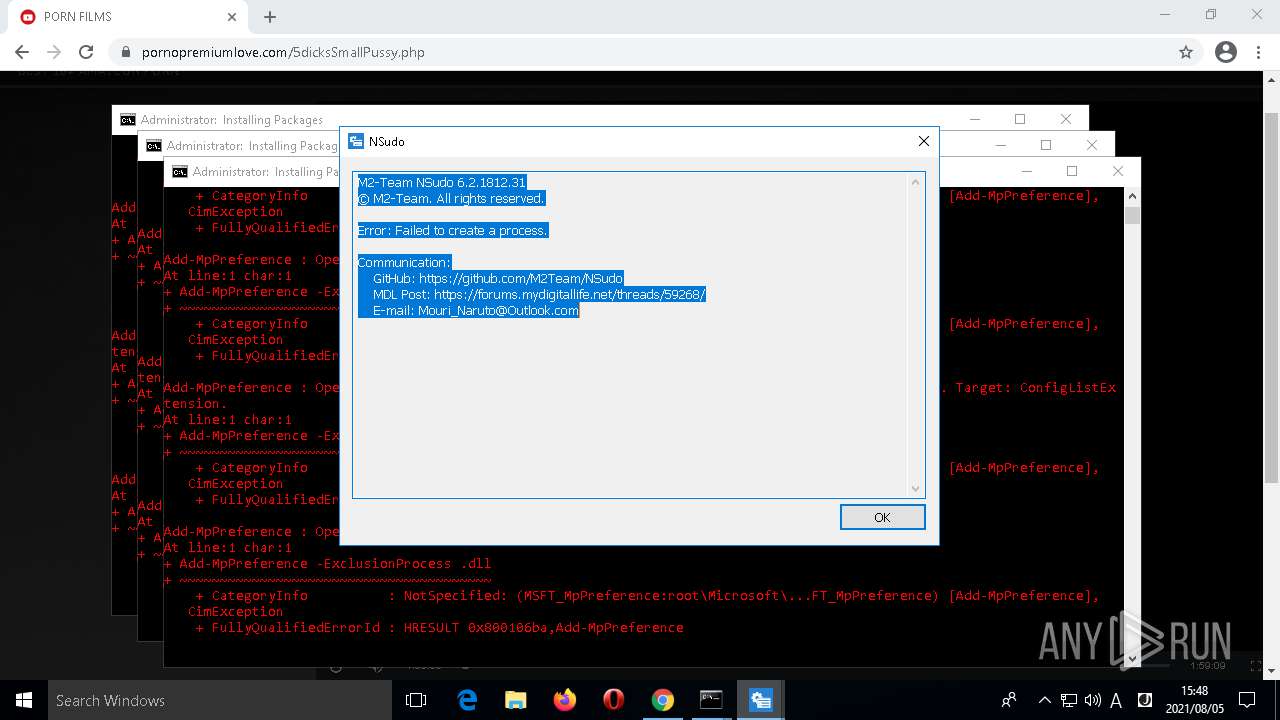Show hidden system tray icons
This screenshot has width=1280, height=720.
point(1044,700)
